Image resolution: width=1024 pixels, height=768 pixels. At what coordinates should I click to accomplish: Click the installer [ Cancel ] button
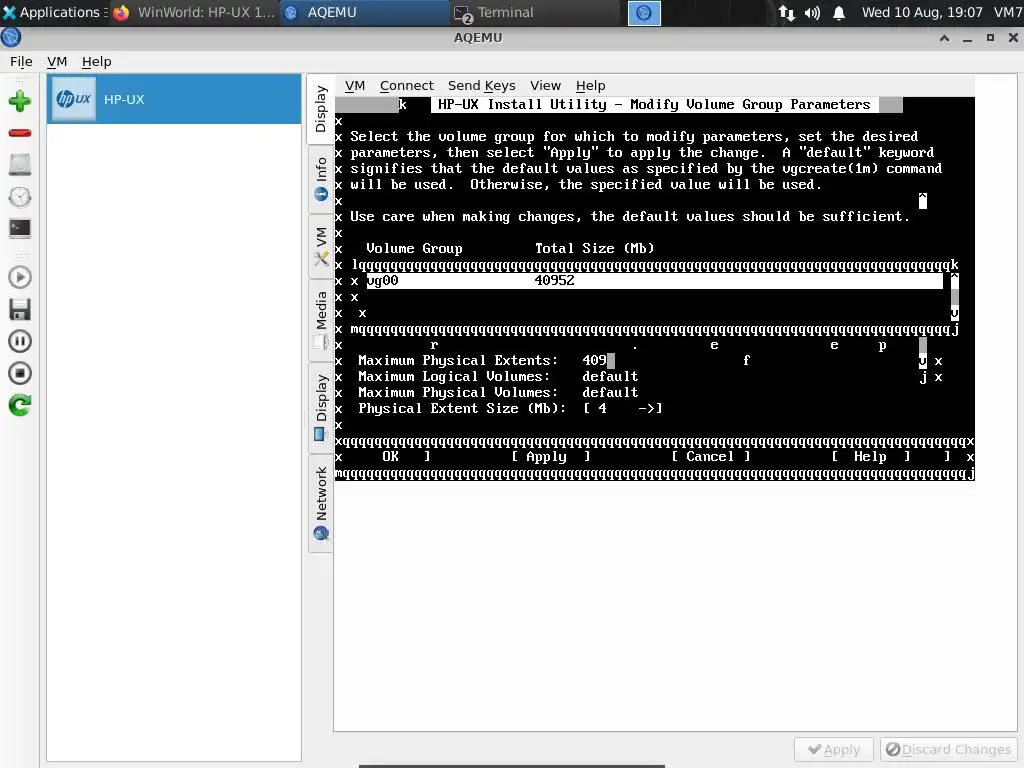point(711,456)
